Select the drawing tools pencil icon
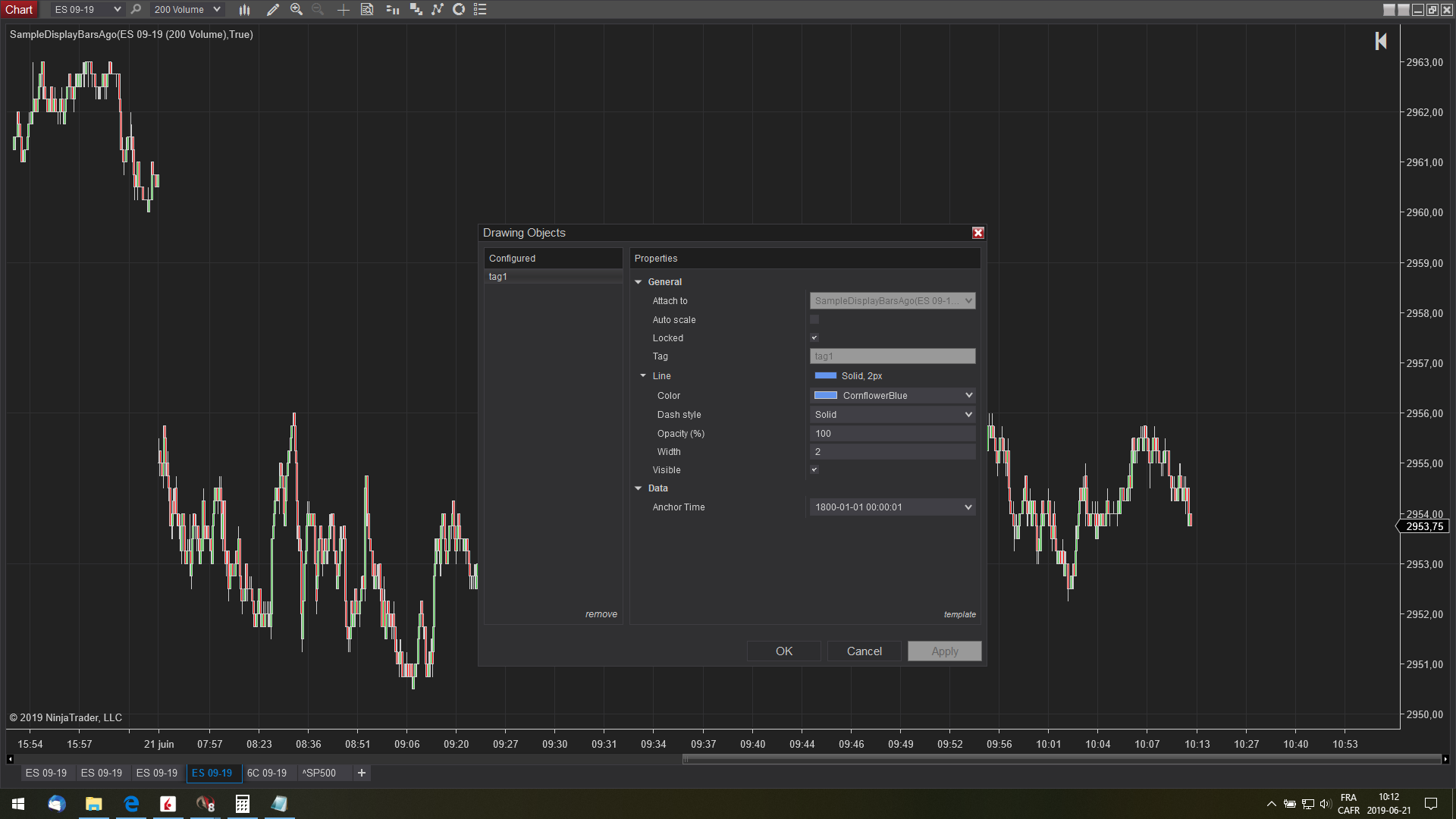 click(x=273, y=10)
